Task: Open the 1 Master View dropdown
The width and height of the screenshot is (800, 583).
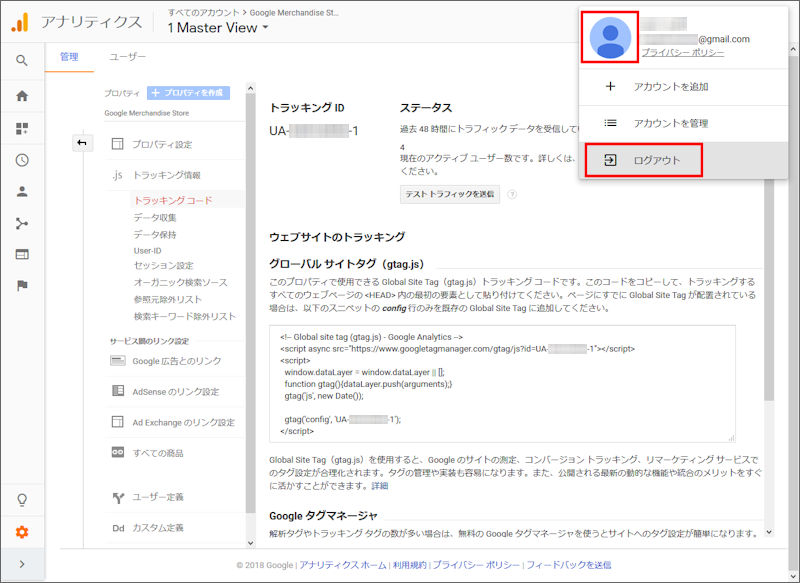Action: [x=218, y=28]
